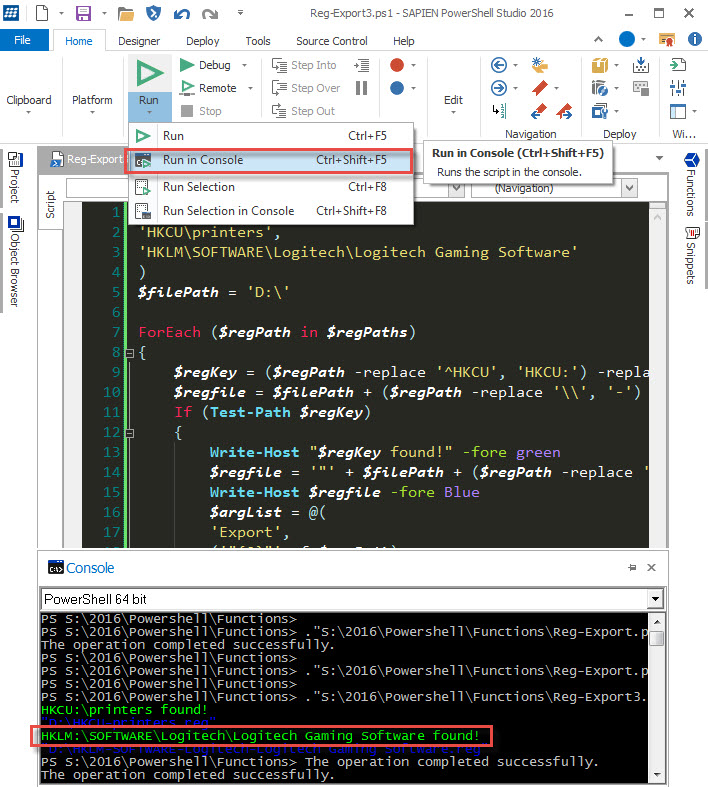
Task: Click the Stop square icon
Action: click(187, 111)
